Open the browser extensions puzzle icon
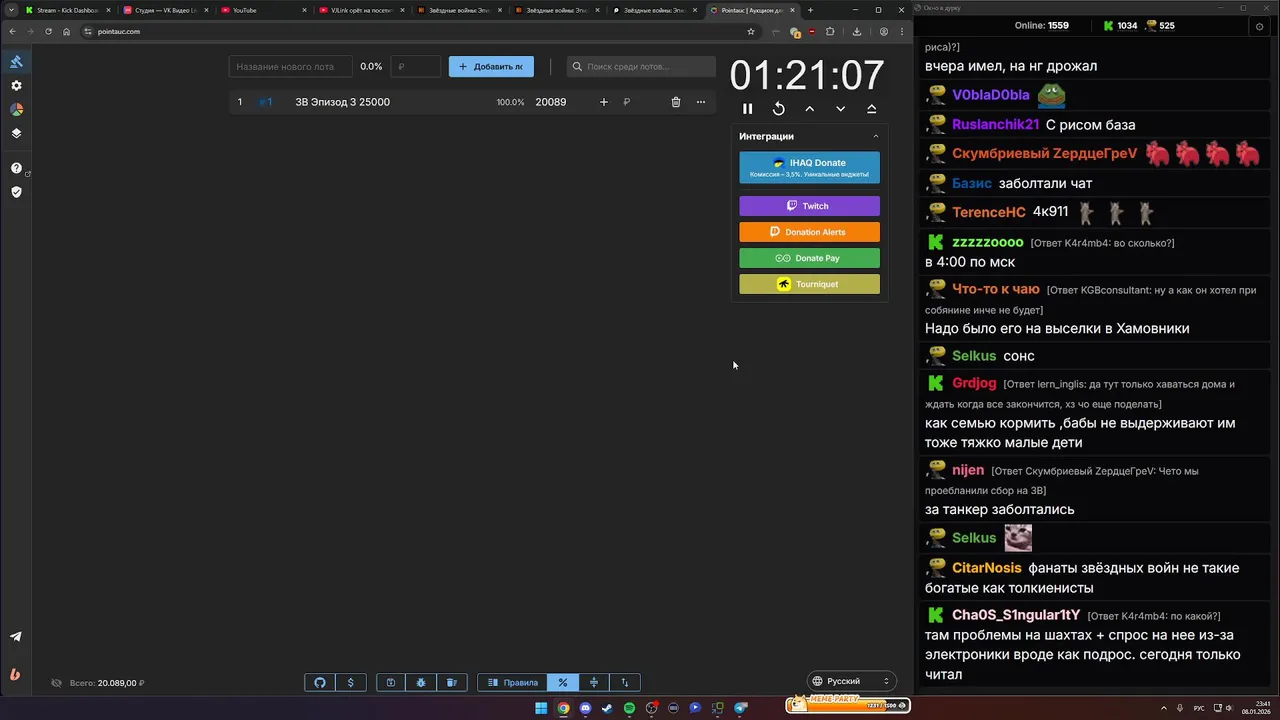 pos(829,31)
